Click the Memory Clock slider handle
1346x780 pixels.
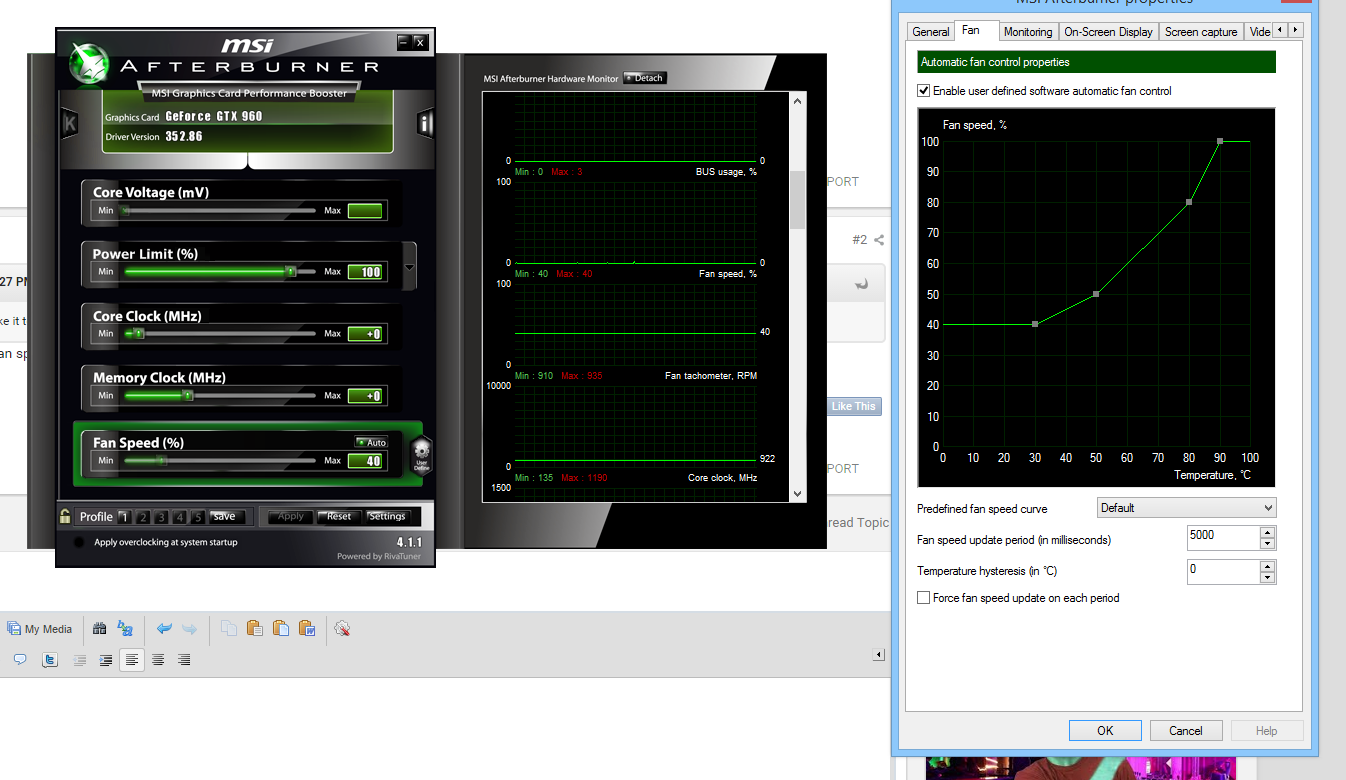(187, 396)
